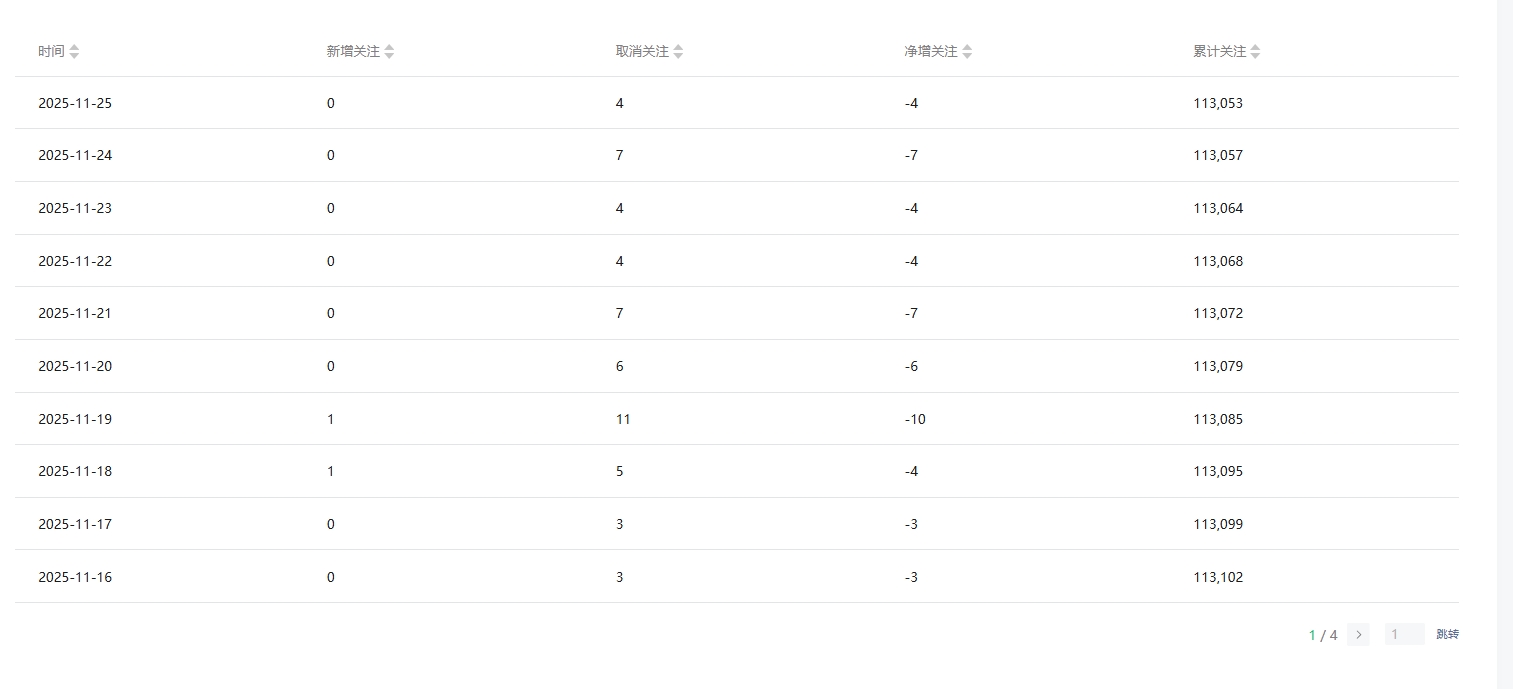Sort by the 新增关注 column arrows

(x=389, y=52)
